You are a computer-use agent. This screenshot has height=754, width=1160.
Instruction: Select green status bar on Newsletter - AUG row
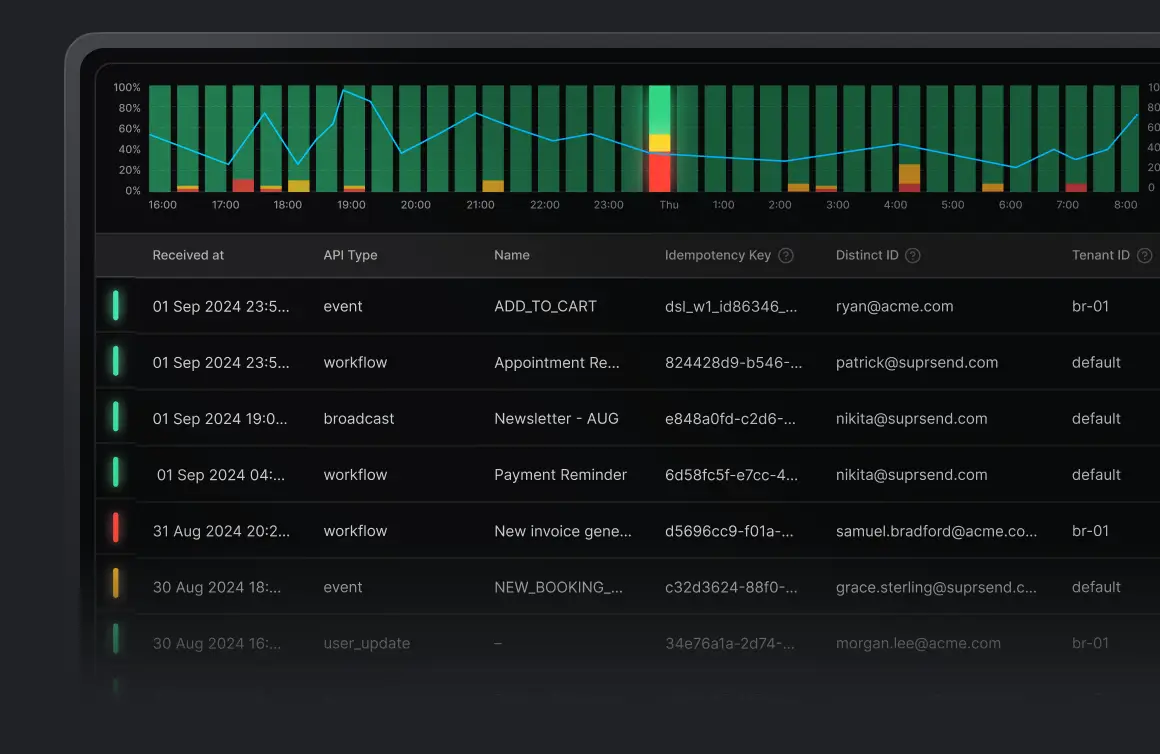click(115, 417)
